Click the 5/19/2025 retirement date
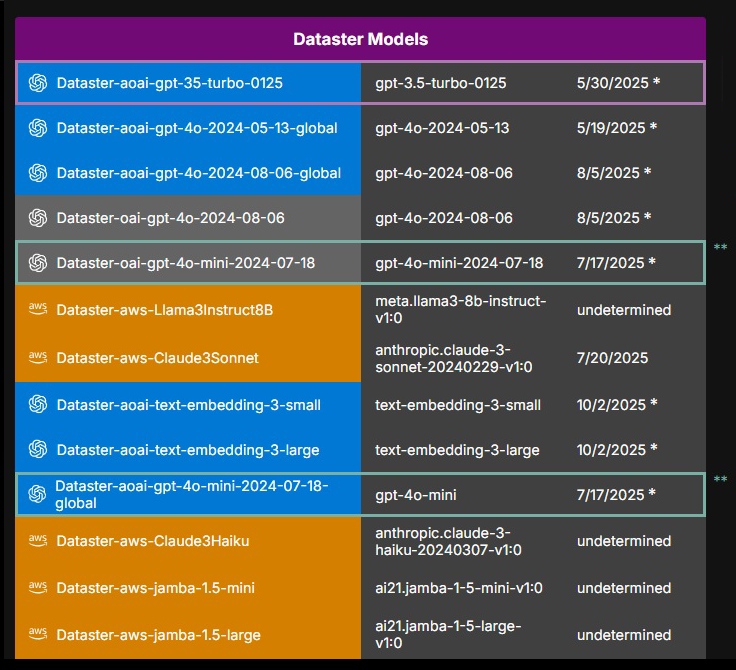This screenshot has width=736, height=670. (x=616, y=128)
